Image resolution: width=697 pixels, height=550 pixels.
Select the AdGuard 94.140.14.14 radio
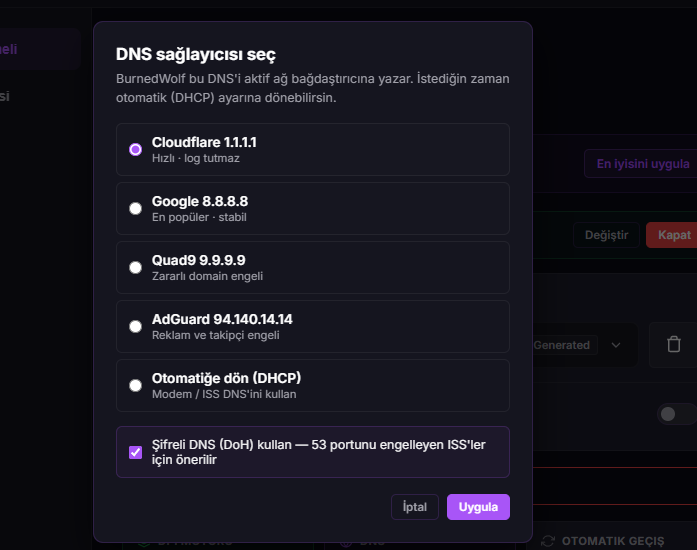(136, 327)
